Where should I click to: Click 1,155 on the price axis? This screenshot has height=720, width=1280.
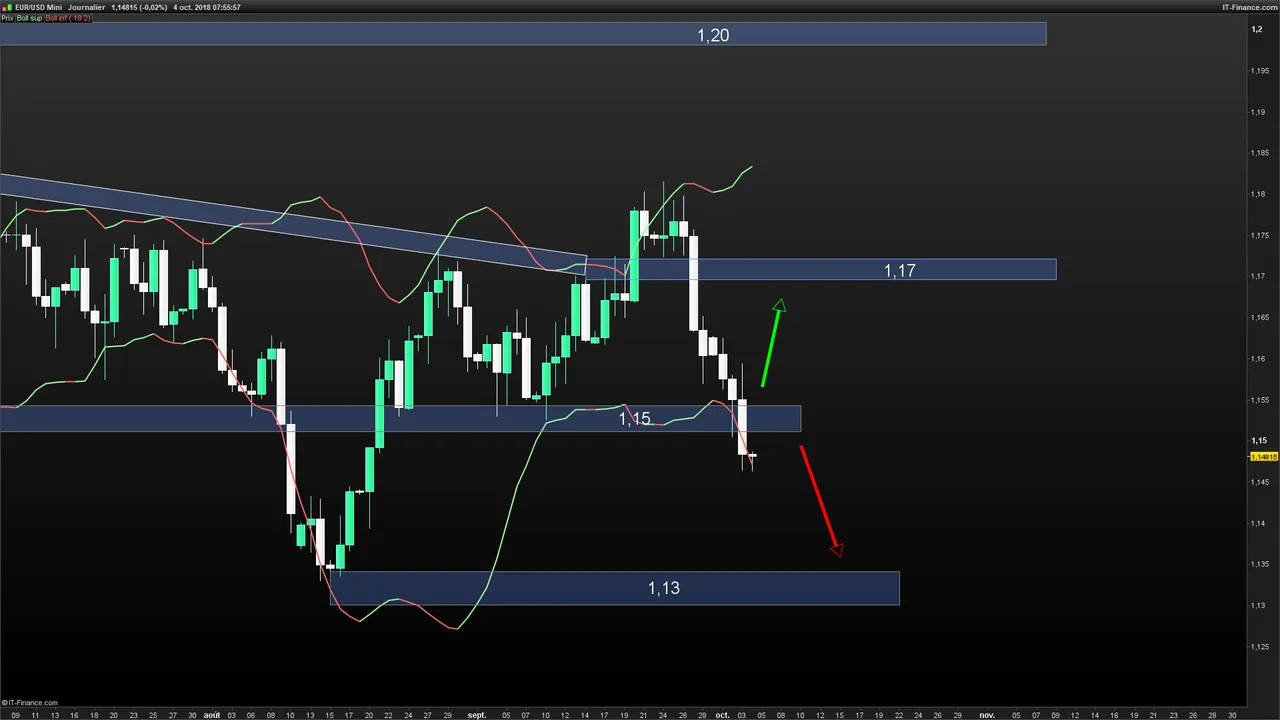point(1259,400)
